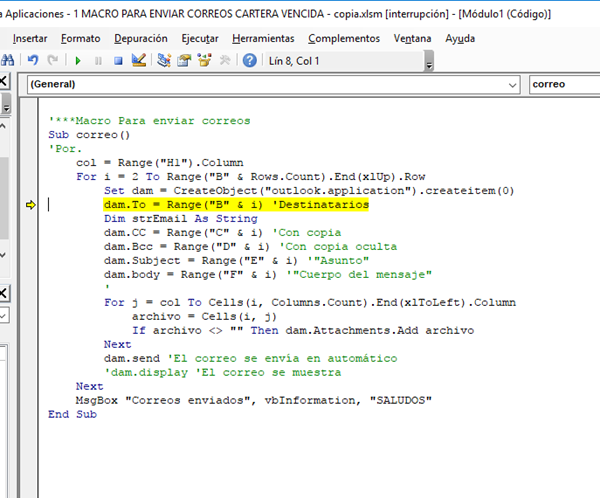The image size is (600, 498).
Task: Click the Find binoculars icon
Action: click(7, 60)
